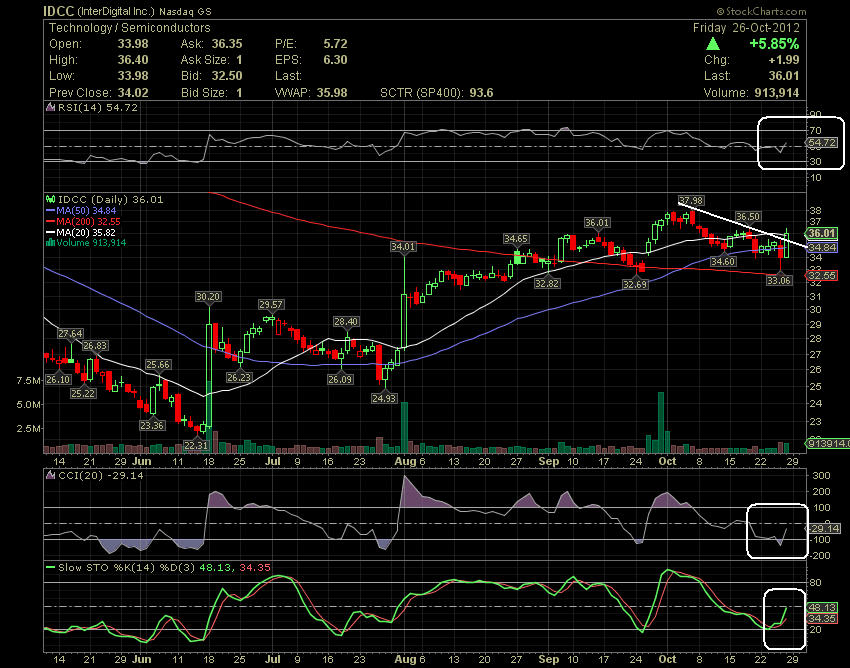
Task: Click the tallest volume bar in early August
Action: coord(404,427)
